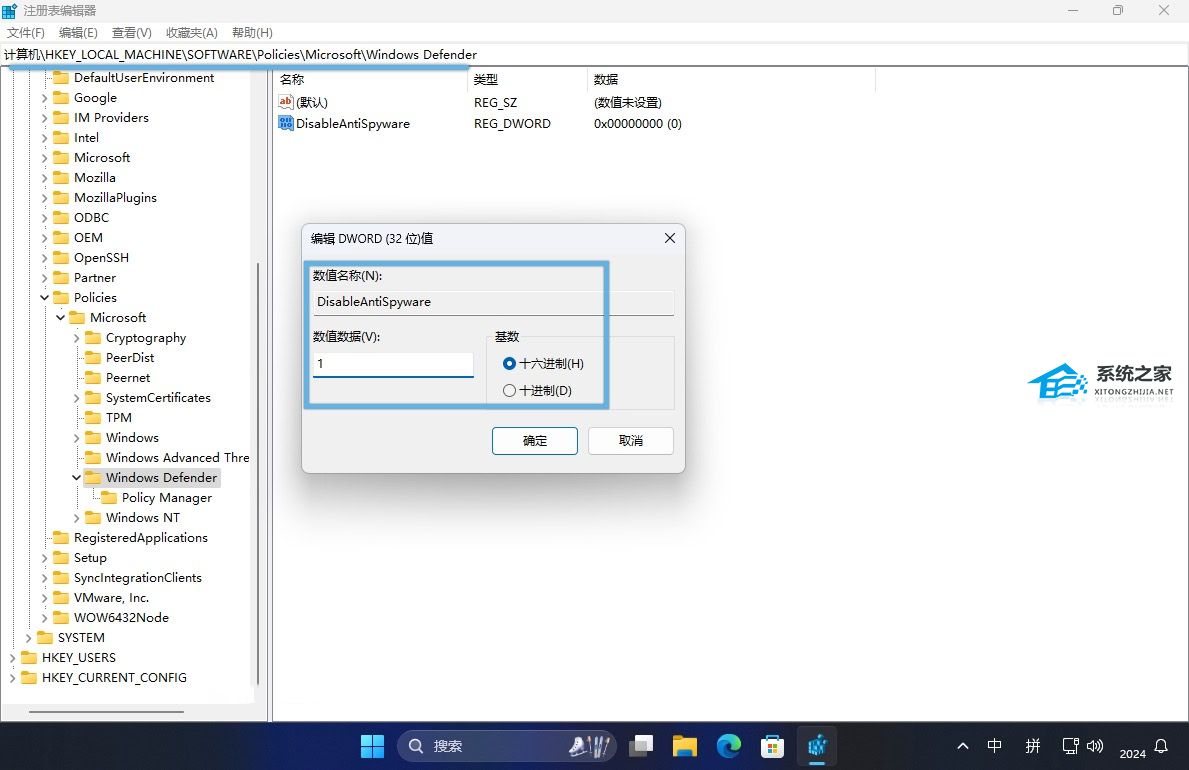Launch Microsoft Edge from the taskbar
This screenshot has width=1189, height=770.
[729, 746]
